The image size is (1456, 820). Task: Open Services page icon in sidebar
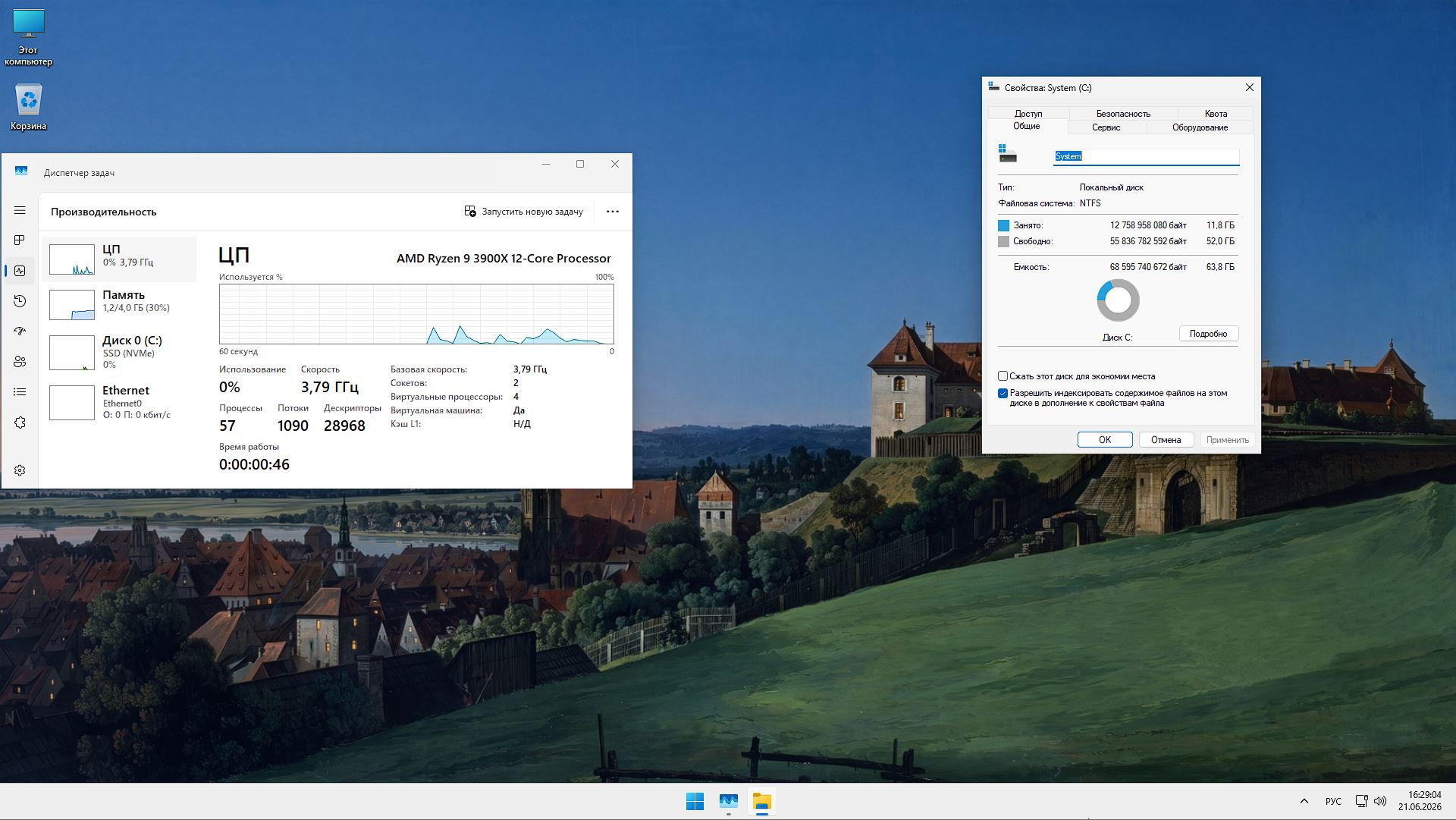[20, 423]
